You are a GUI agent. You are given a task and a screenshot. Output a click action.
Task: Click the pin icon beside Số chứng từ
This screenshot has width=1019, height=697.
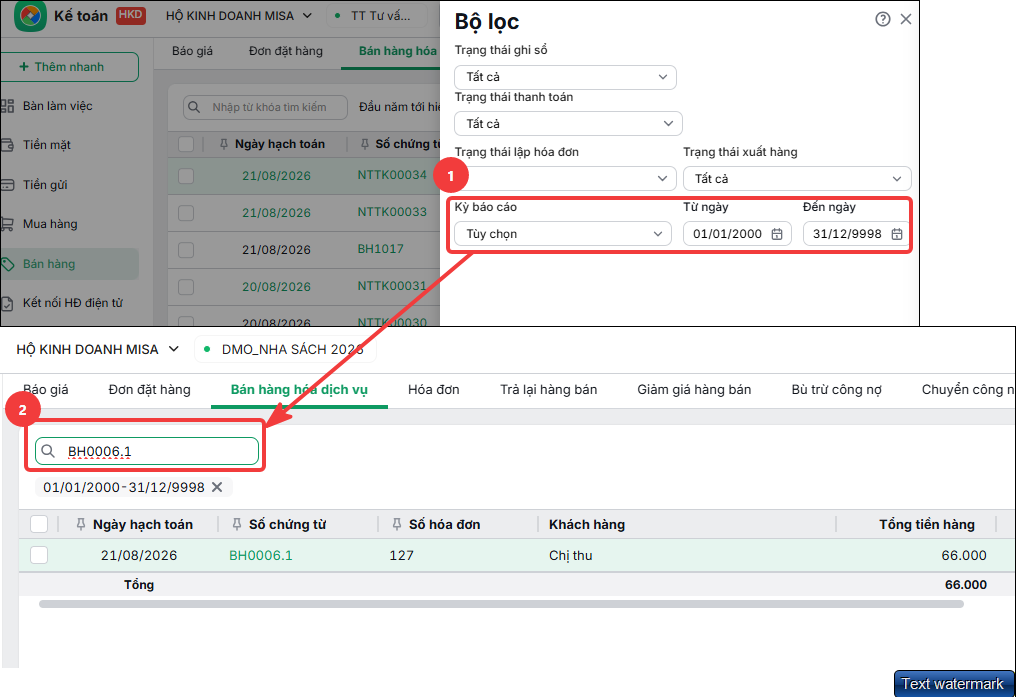237,524
